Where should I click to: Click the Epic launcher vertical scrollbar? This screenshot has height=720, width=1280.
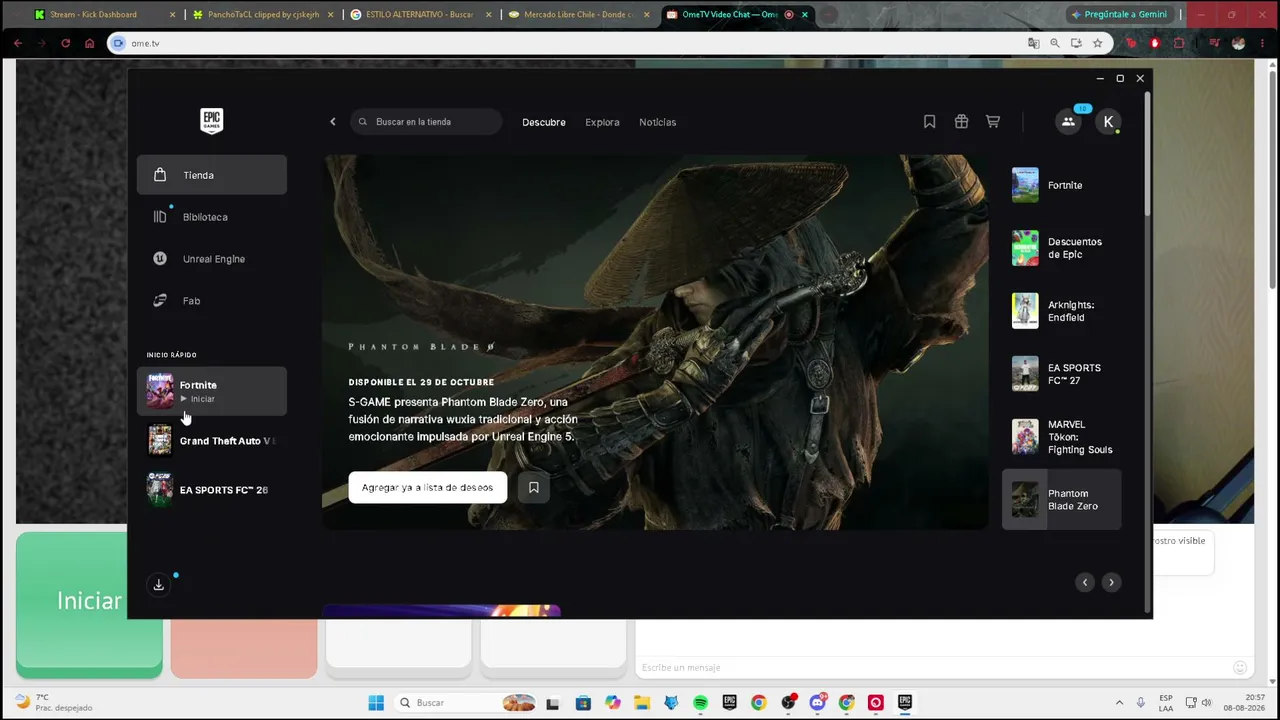point(1147,153)
